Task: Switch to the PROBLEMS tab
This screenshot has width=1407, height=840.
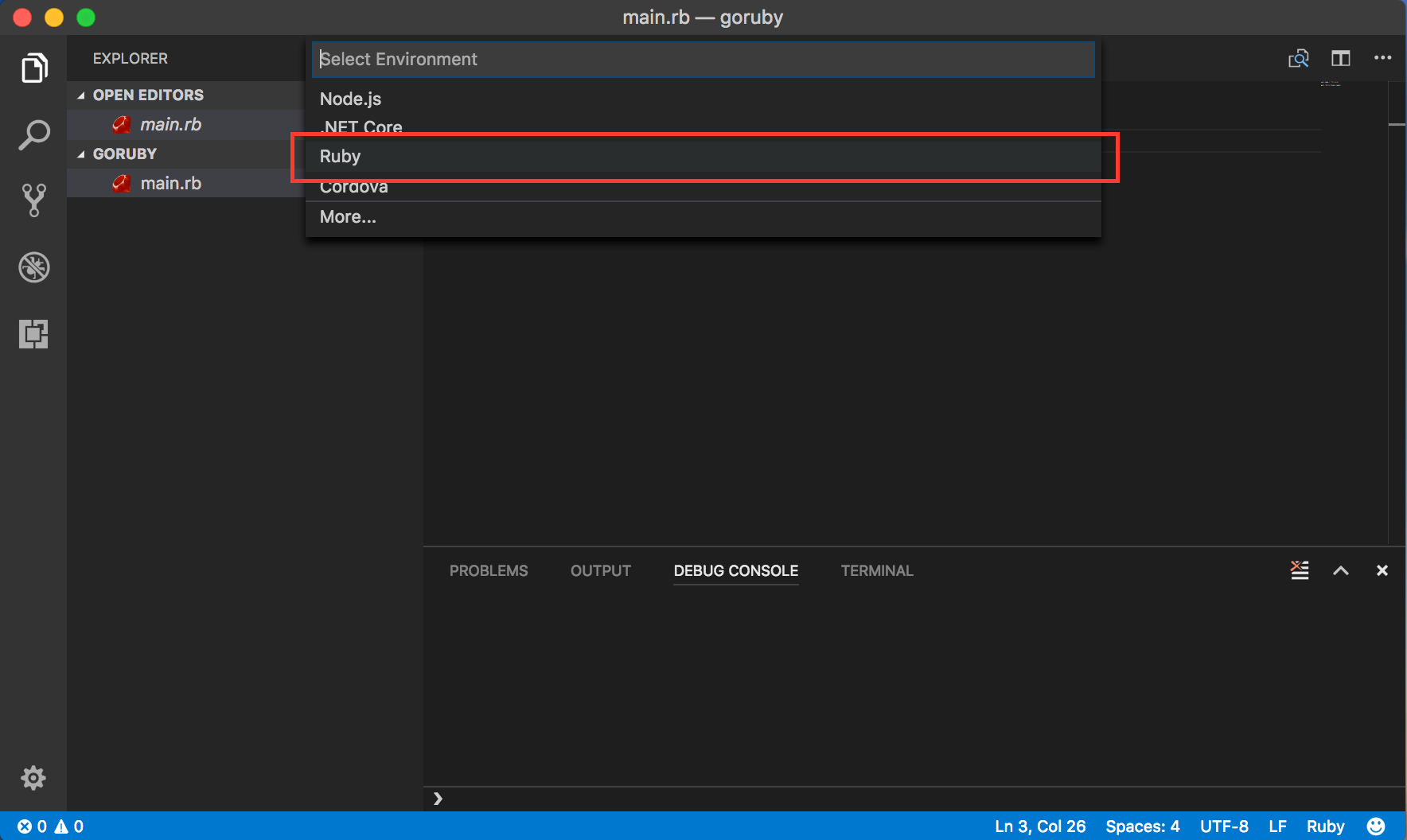Action: [489, 570]
